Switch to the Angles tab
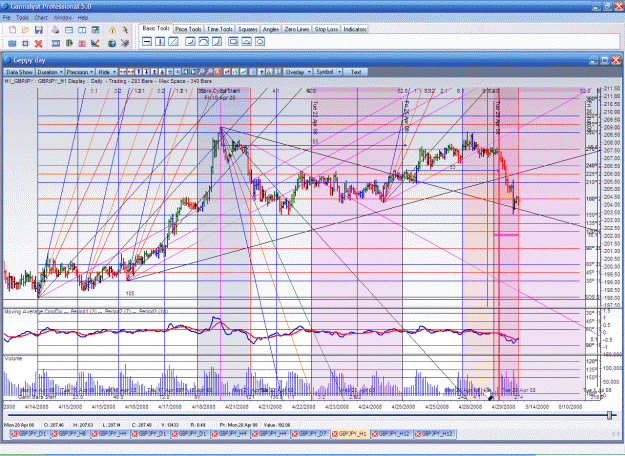 coord(271,29)
